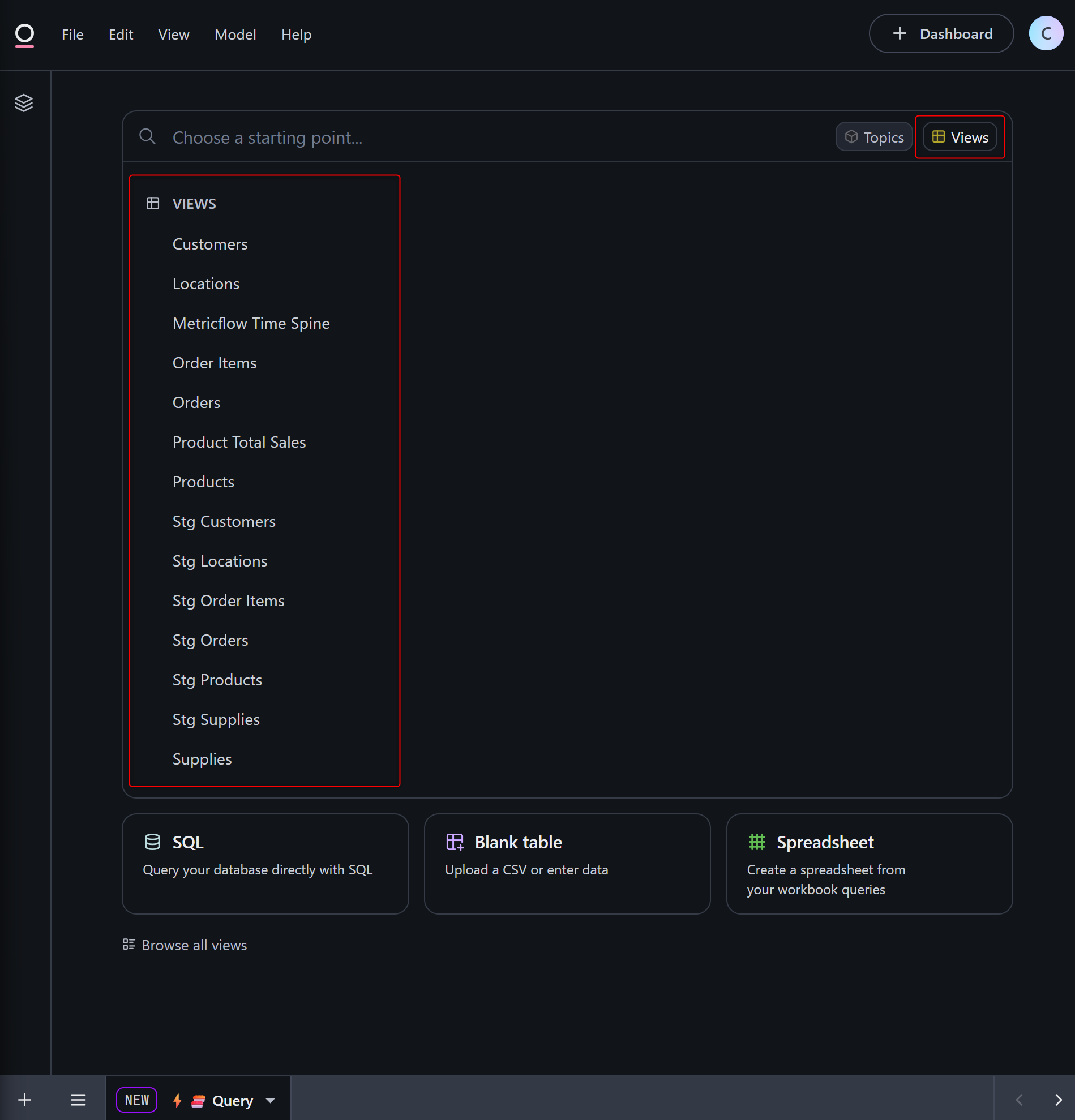The width and height of the screenshot is (1075, 1120).
Task: Select the Stg Supplies view
Action: pos(216,719)
